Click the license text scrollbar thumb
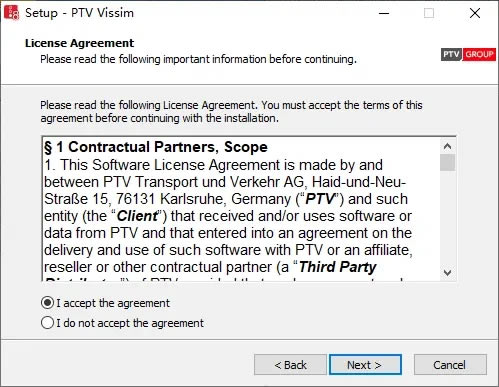The image size is (499, 387). click(x=448, y=162)
